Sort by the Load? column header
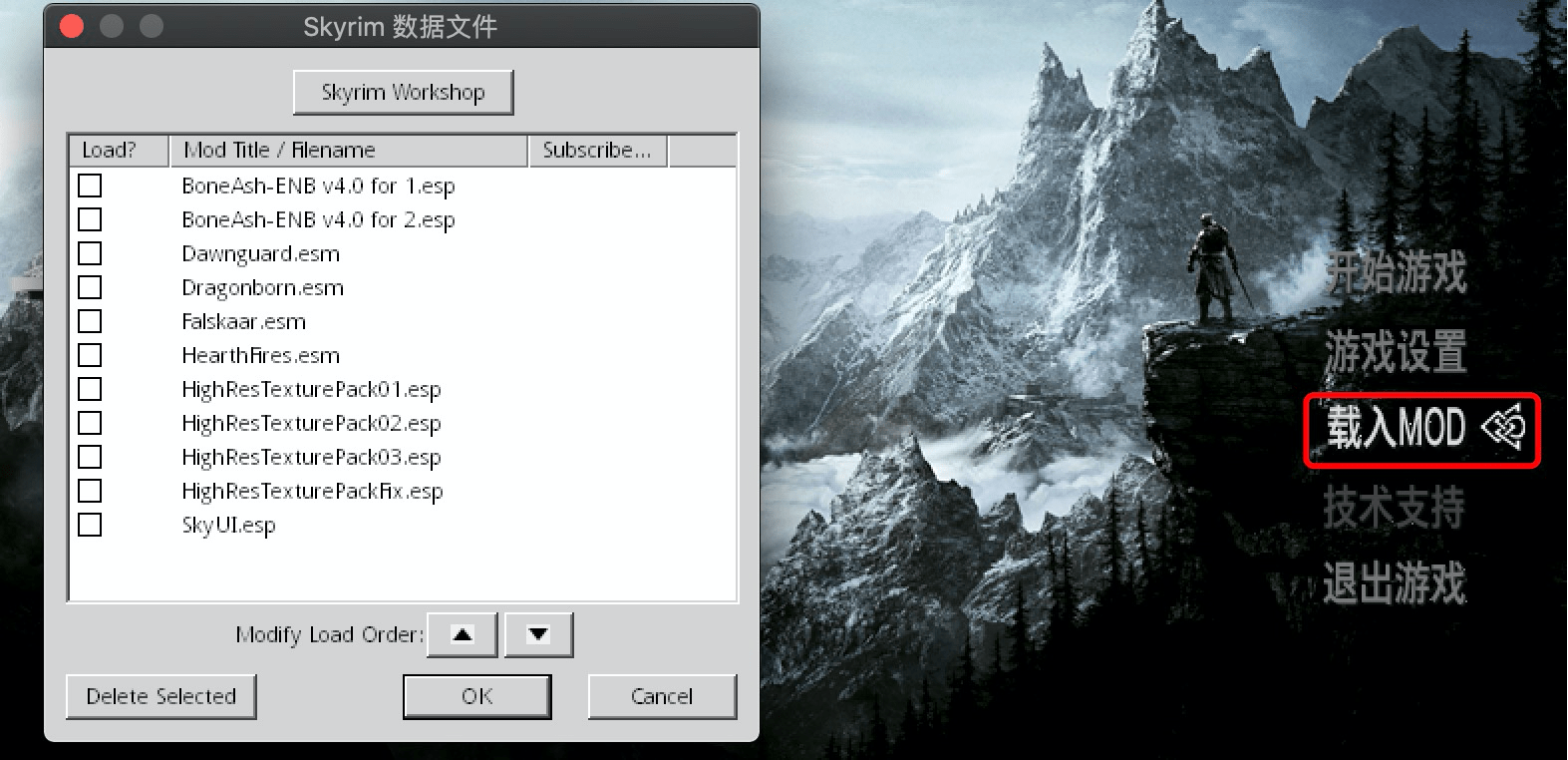This screenshot has width=1568, height=760. point(119,151)
